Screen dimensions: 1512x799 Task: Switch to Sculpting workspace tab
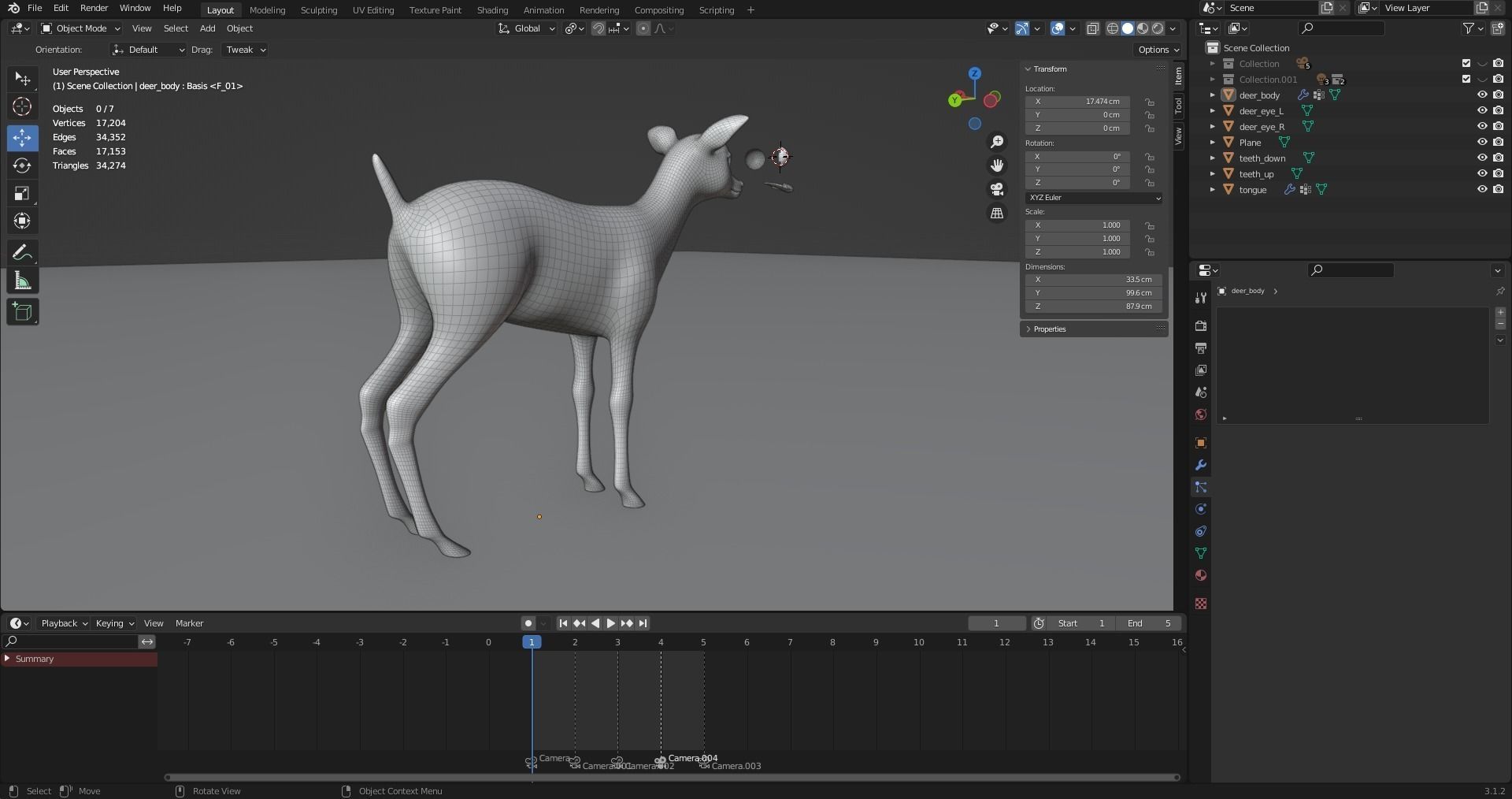point(319,10)
